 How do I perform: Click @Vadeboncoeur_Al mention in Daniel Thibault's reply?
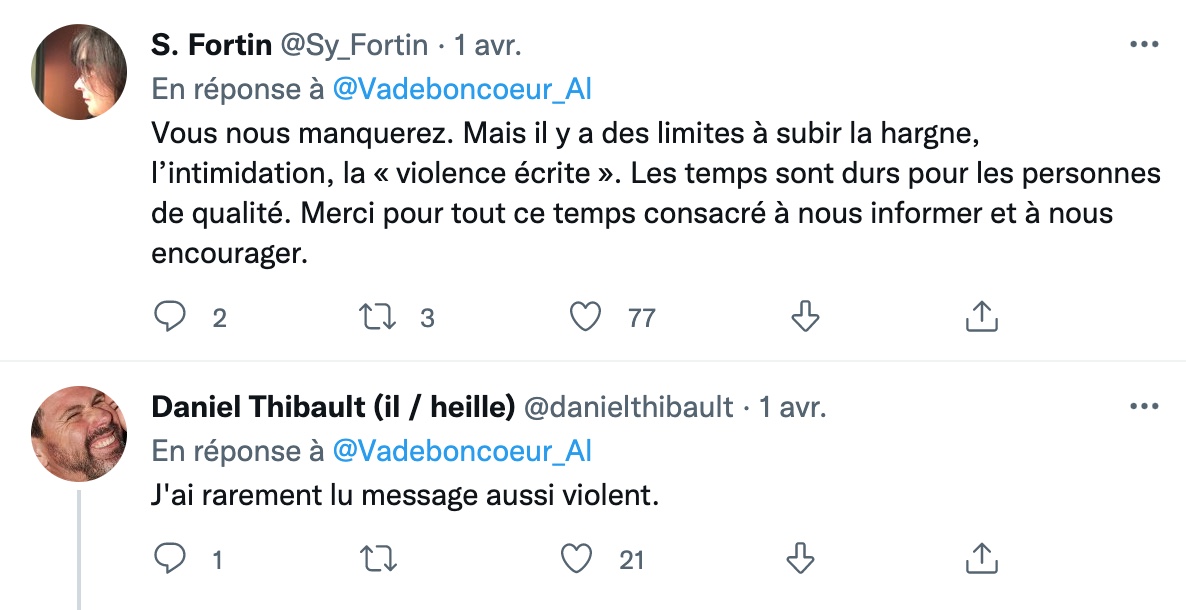(461, 451)
